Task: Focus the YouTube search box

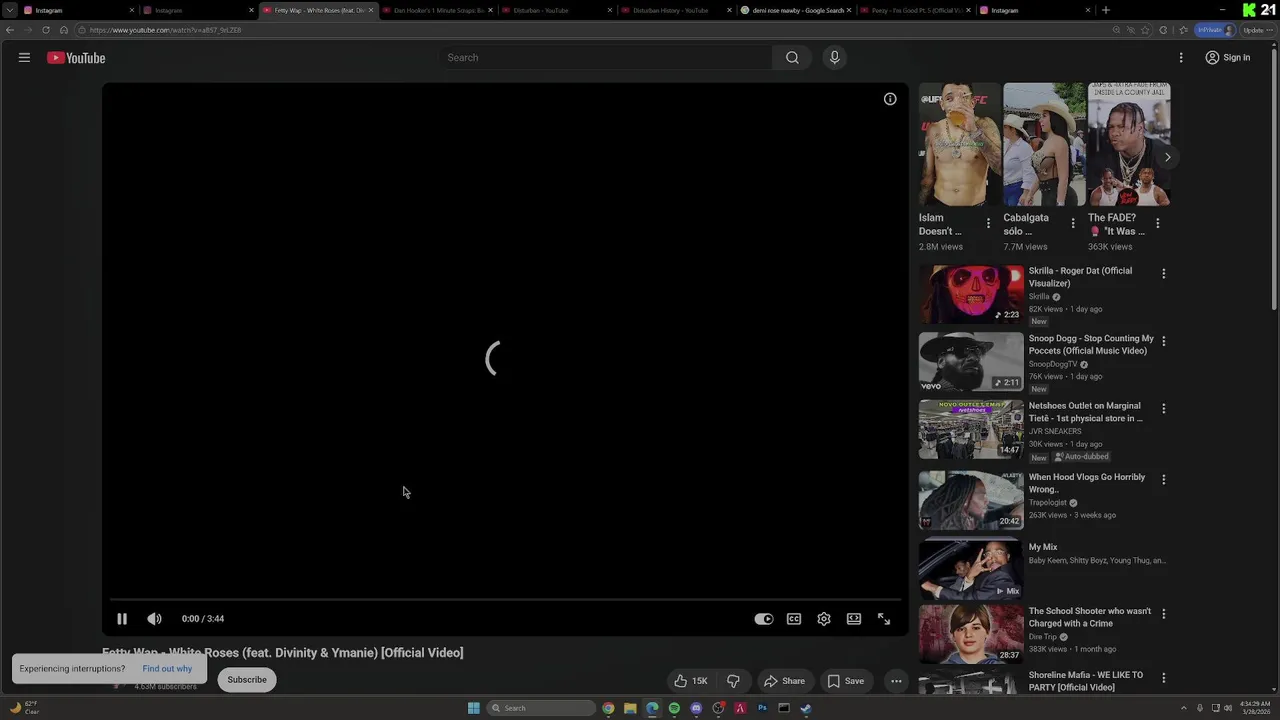Action: [605, 58]
